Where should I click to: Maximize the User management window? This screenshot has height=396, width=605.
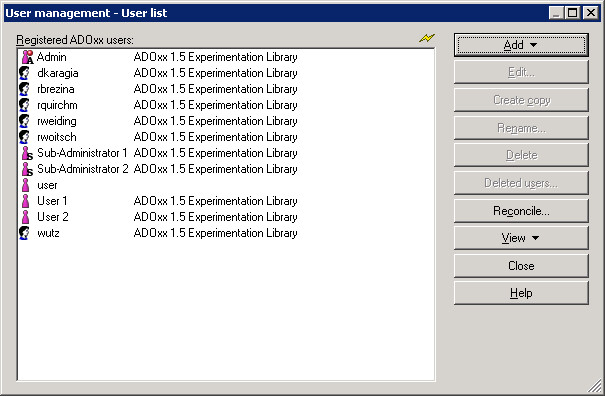coord(573,13)
